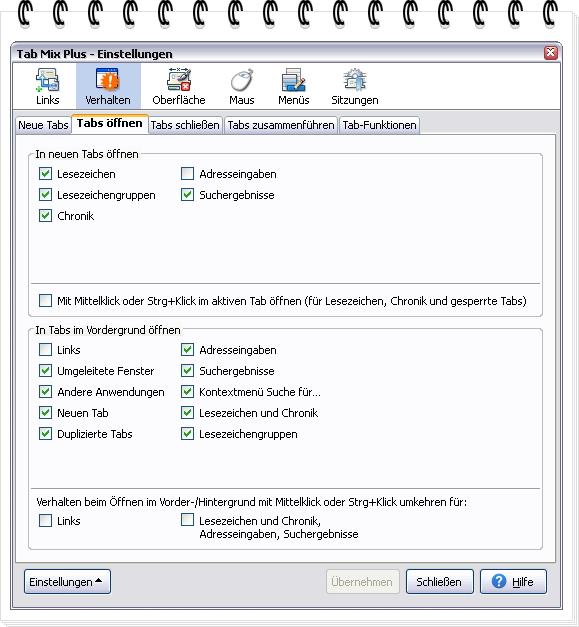Switch to the Tabs schließen tab

click(185, 125)
